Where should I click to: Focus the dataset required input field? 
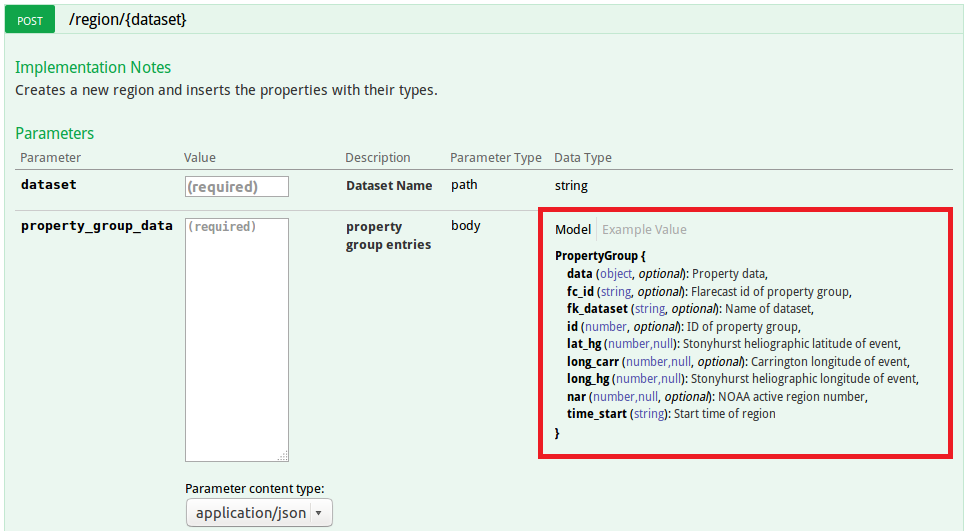click(237, 187)
